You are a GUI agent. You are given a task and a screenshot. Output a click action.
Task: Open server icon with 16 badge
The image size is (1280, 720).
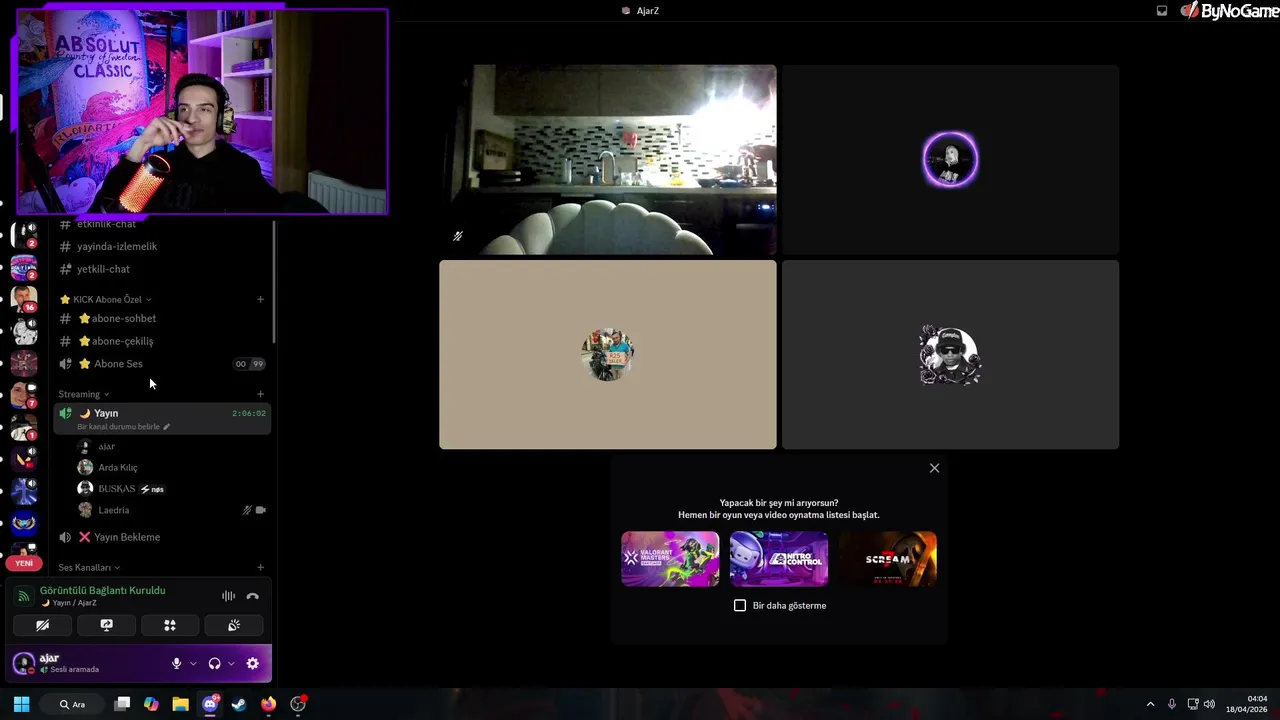click(24, 299)
